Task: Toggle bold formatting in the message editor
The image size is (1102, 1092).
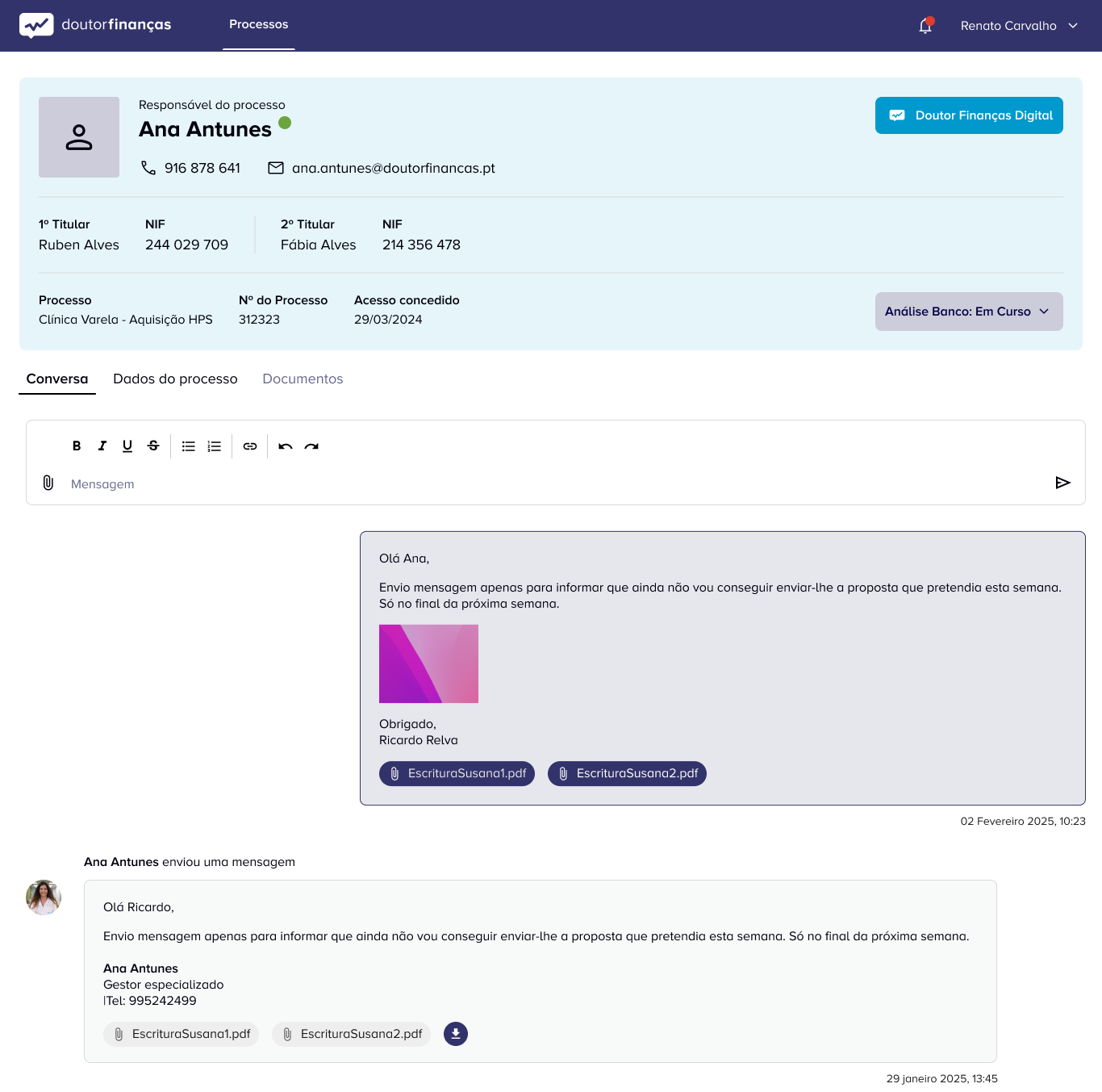Action: (x=77, y=446)
